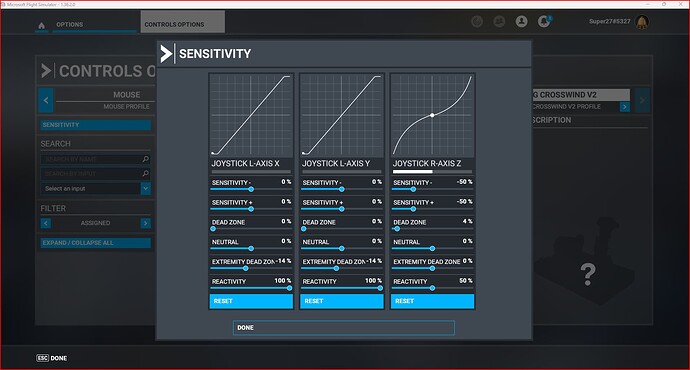Open the home icon in top bar
Screen dimensions: 690x370
point(41,25)
